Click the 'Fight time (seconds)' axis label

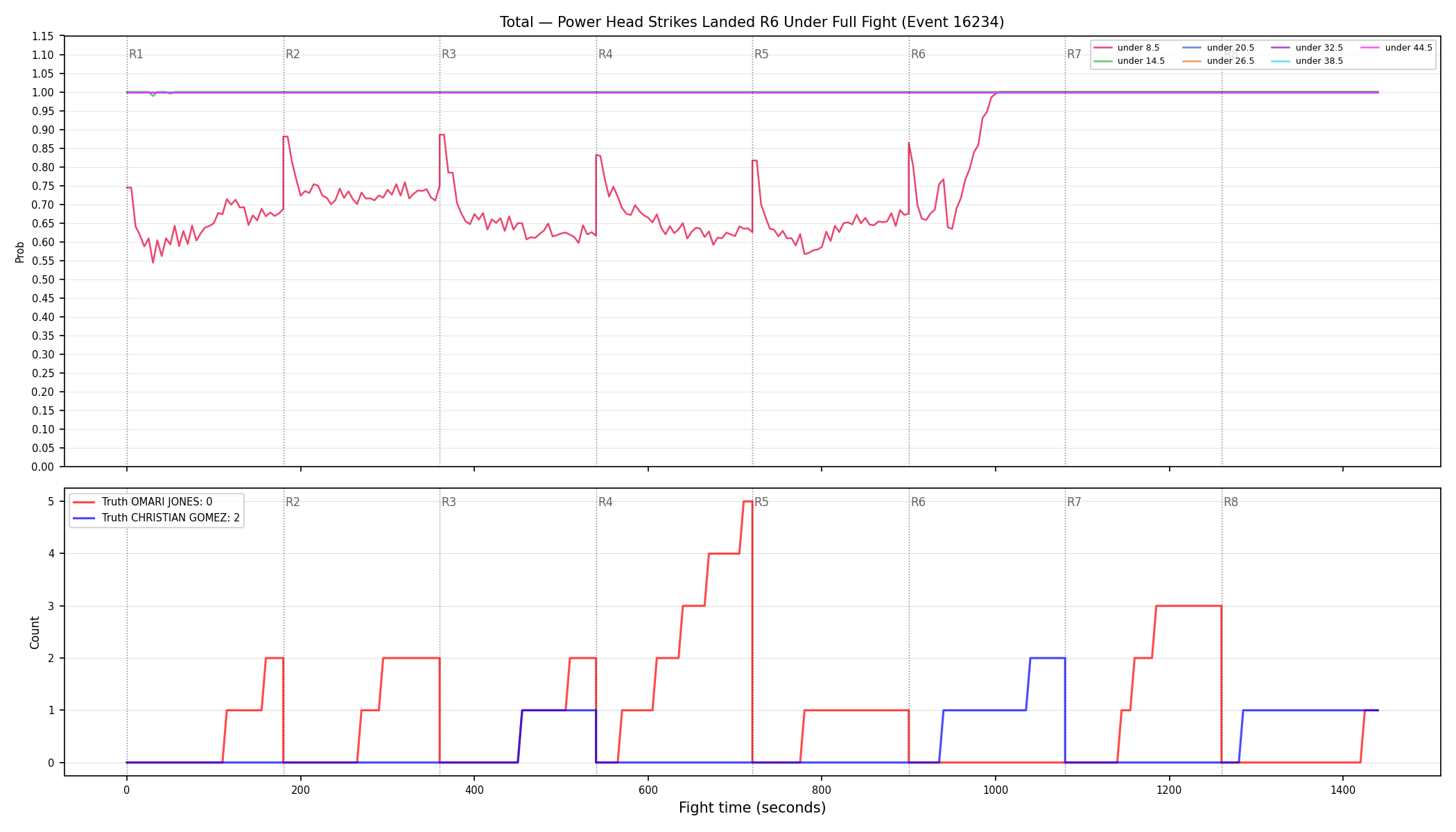pyautogui.click(x=752, y=808)
